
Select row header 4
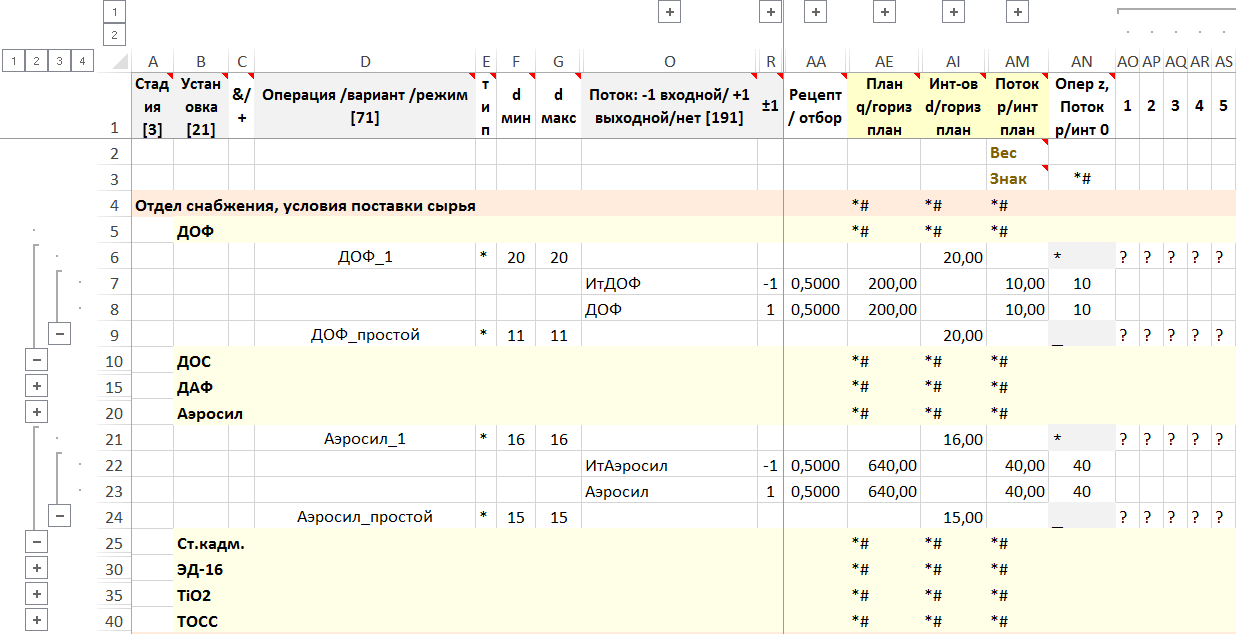pyautogui.click(x=114, y=205)
